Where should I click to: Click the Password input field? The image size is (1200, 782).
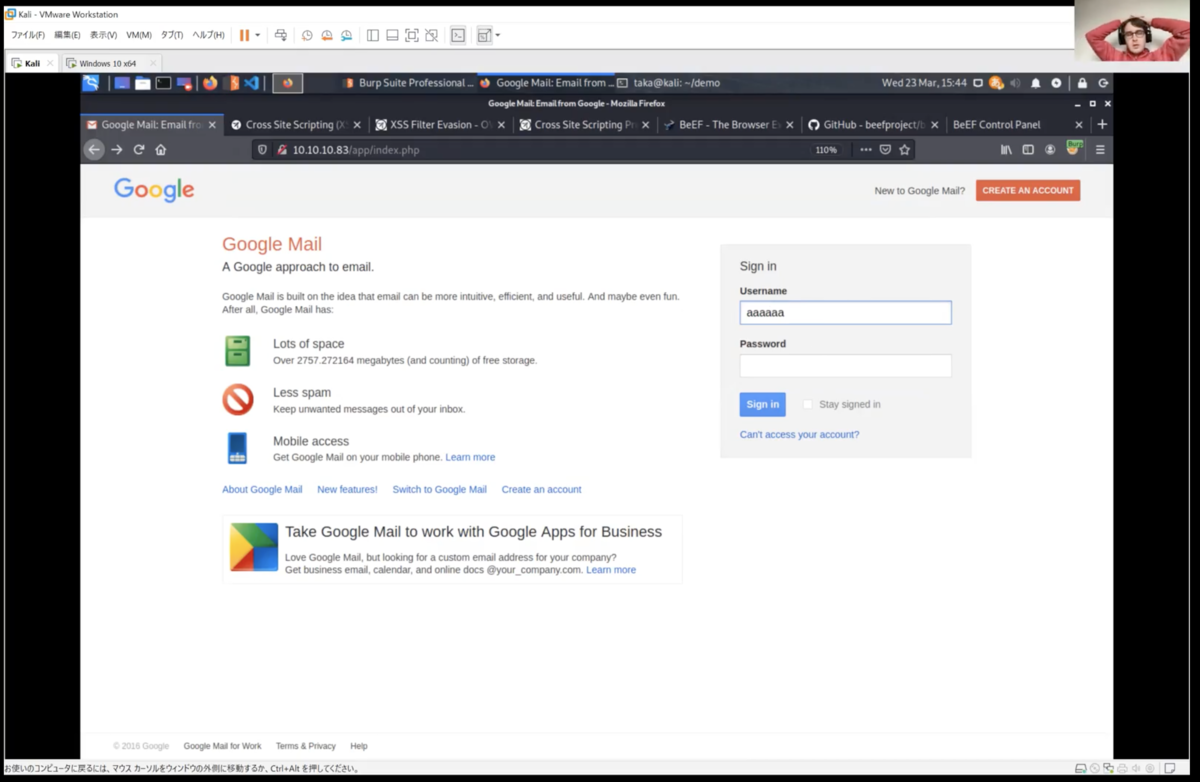[x=846, y=365]
